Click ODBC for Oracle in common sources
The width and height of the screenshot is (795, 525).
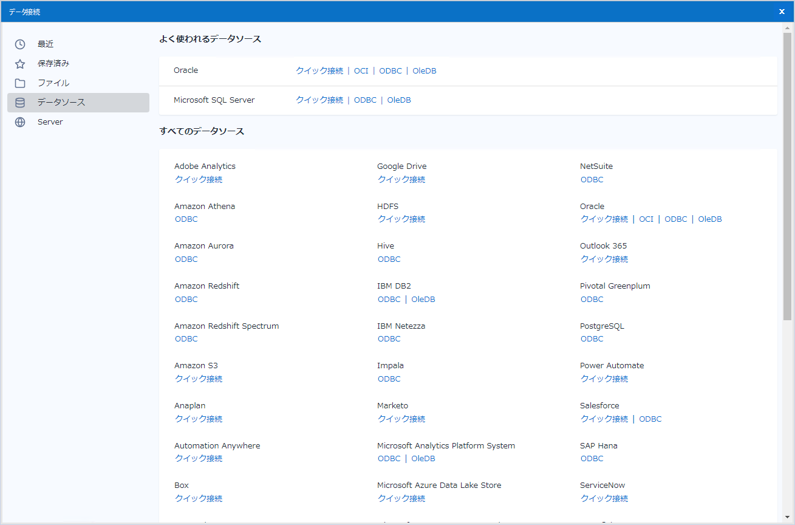click(390, 71)
